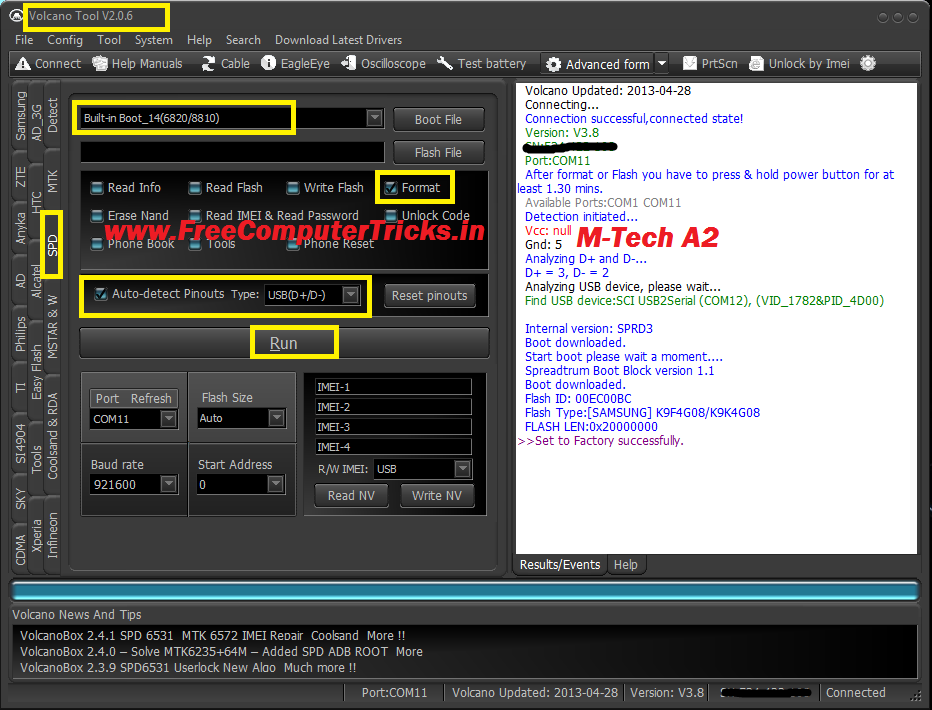Click the Read NV button

click(x=351, y=496)
